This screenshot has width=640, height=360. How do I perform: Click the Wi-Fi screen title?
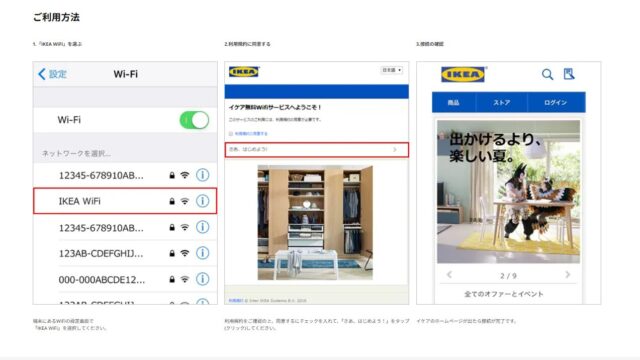tap(126, 74)
